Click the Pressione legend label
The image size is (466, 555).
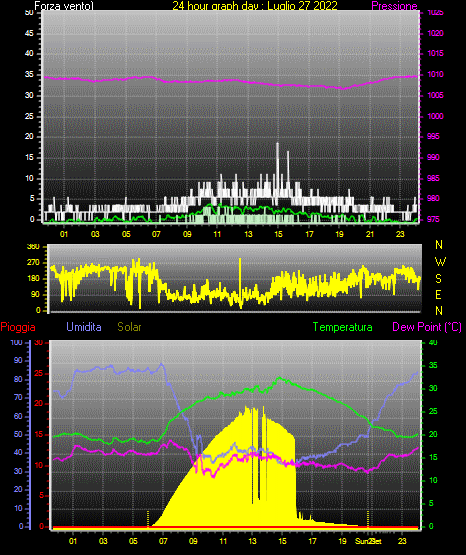click(394, 6)
